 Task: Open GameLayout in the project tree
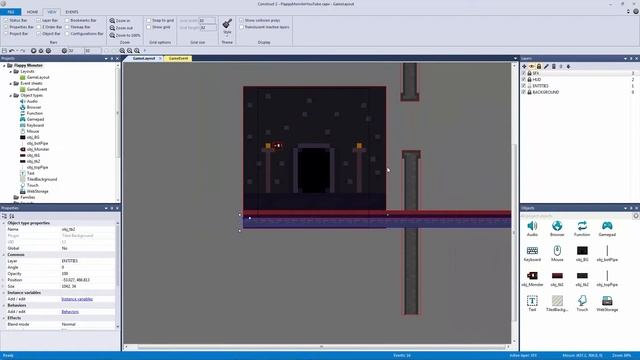tap(38, 77)
